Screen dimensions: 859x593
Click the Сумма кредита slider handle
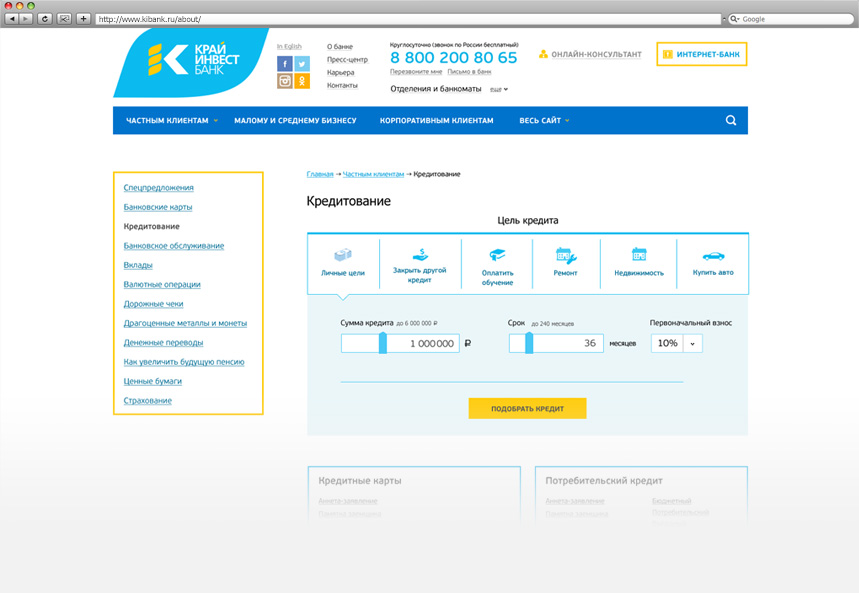click(383, 343)
